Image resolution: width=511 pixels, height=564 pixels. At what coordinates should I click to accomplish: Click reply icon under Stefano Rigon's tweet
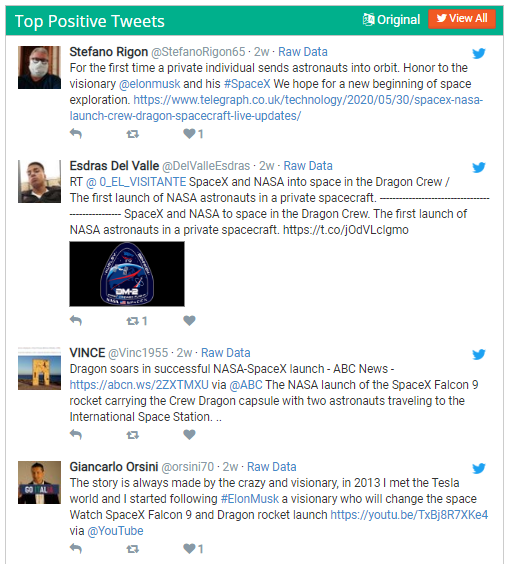click(x=76, y=134)
